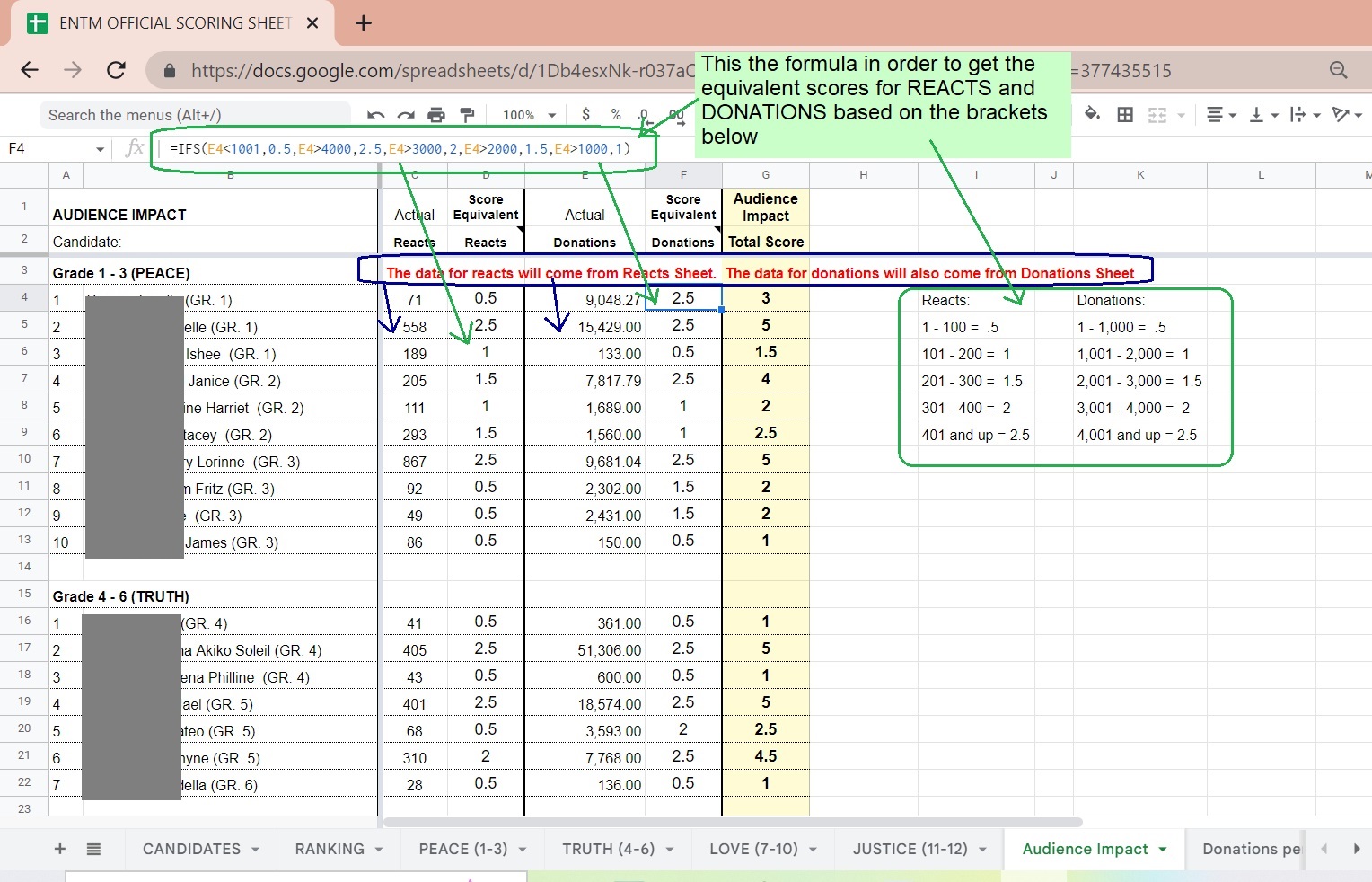Screen dimensions: 1372x882
Task: Open Audience Impact tab dropdown arrow
Action: tap(1163, 849)
